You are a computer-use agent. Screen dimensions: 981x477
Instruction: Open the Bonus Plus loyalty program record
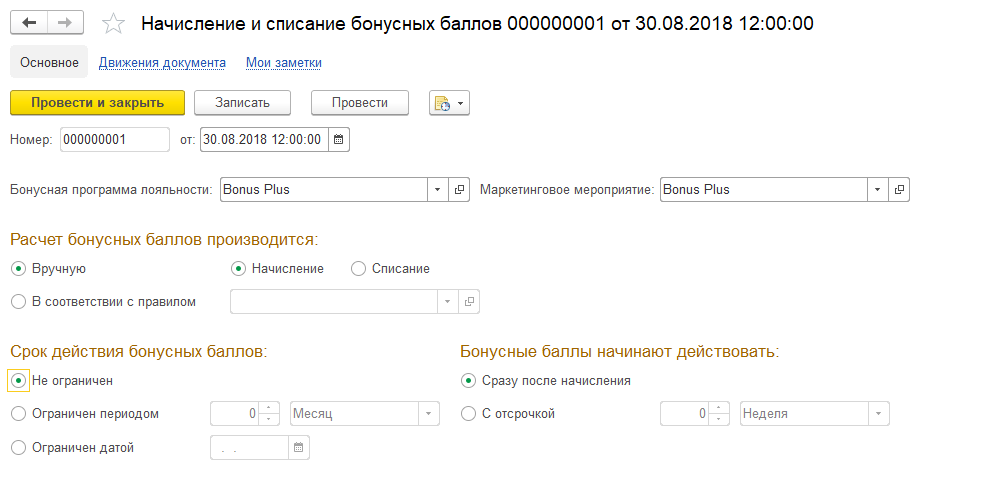tap(460, 190)
